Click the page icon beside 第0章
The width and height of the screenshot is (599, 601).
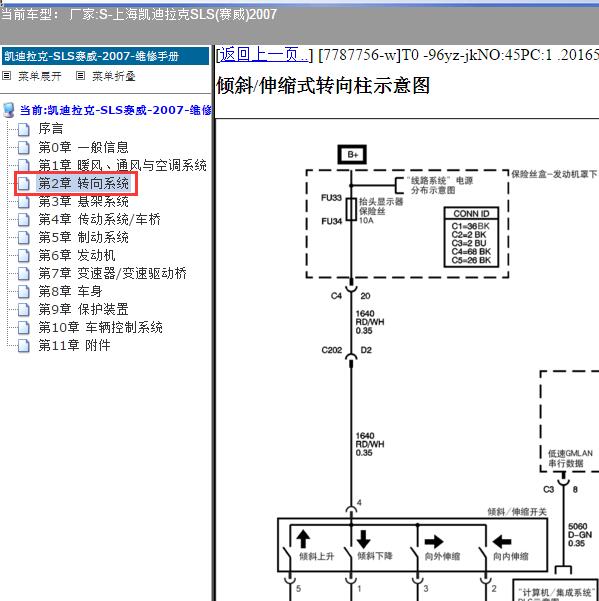[x=24, y=147]
